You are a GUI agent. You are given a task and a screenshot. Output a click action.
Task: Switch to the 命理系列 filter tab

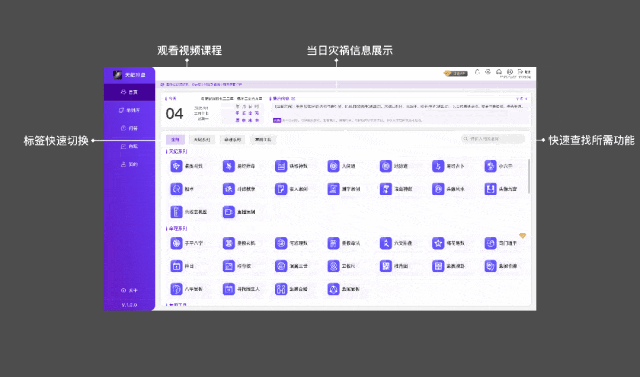click(232, 140)
